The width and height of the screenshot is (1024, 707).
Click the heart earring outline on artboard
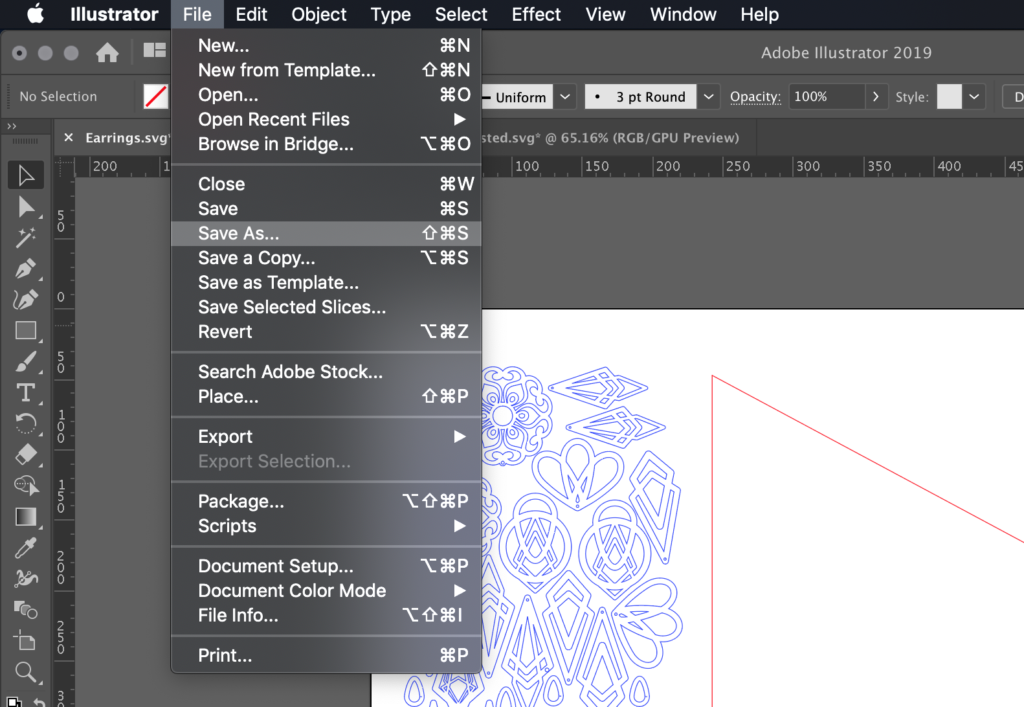click(577, 473)
